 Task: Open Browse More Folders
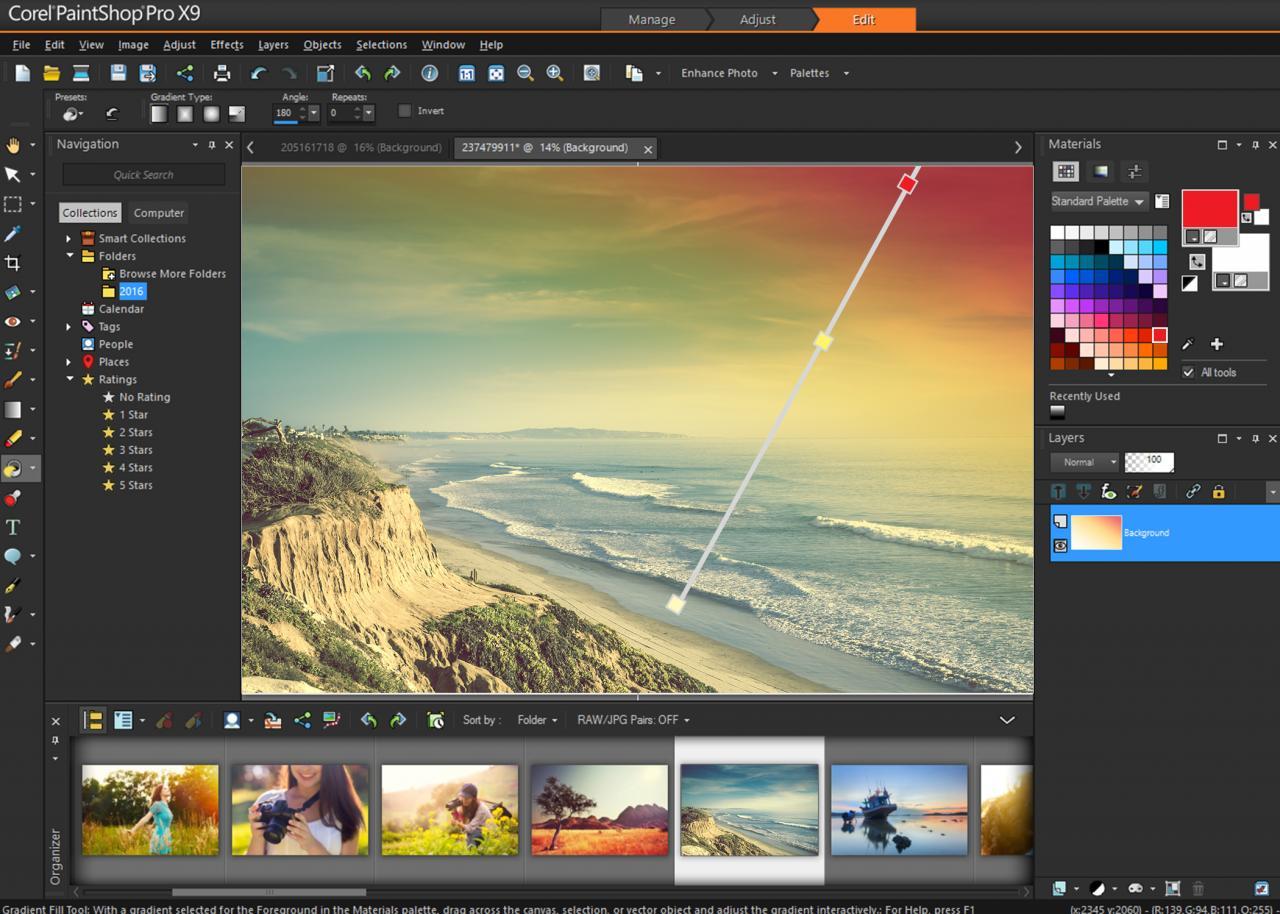[x=170, y=273]
